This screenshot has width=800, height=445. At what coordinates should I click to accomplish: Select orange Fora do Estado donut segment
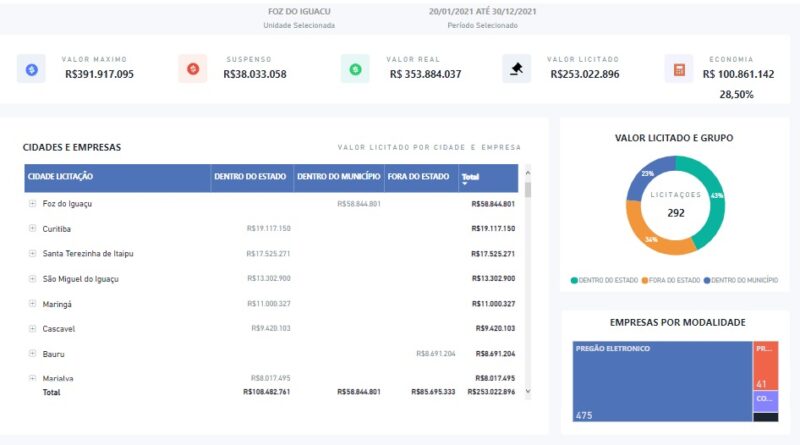click(x=643, y=230)
